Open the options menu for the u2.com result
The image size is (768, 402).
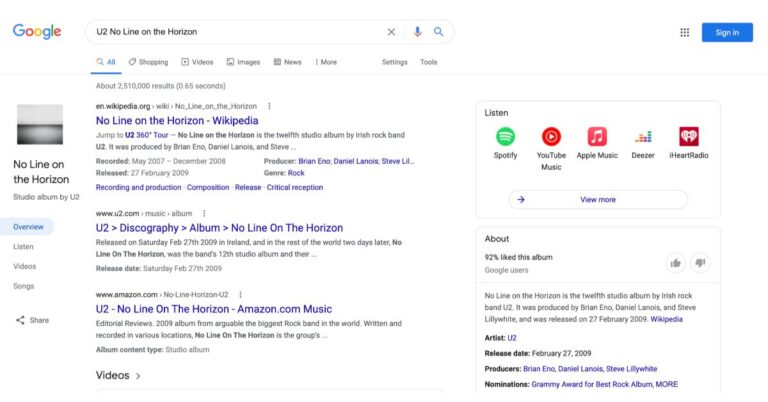click(204, 213)
